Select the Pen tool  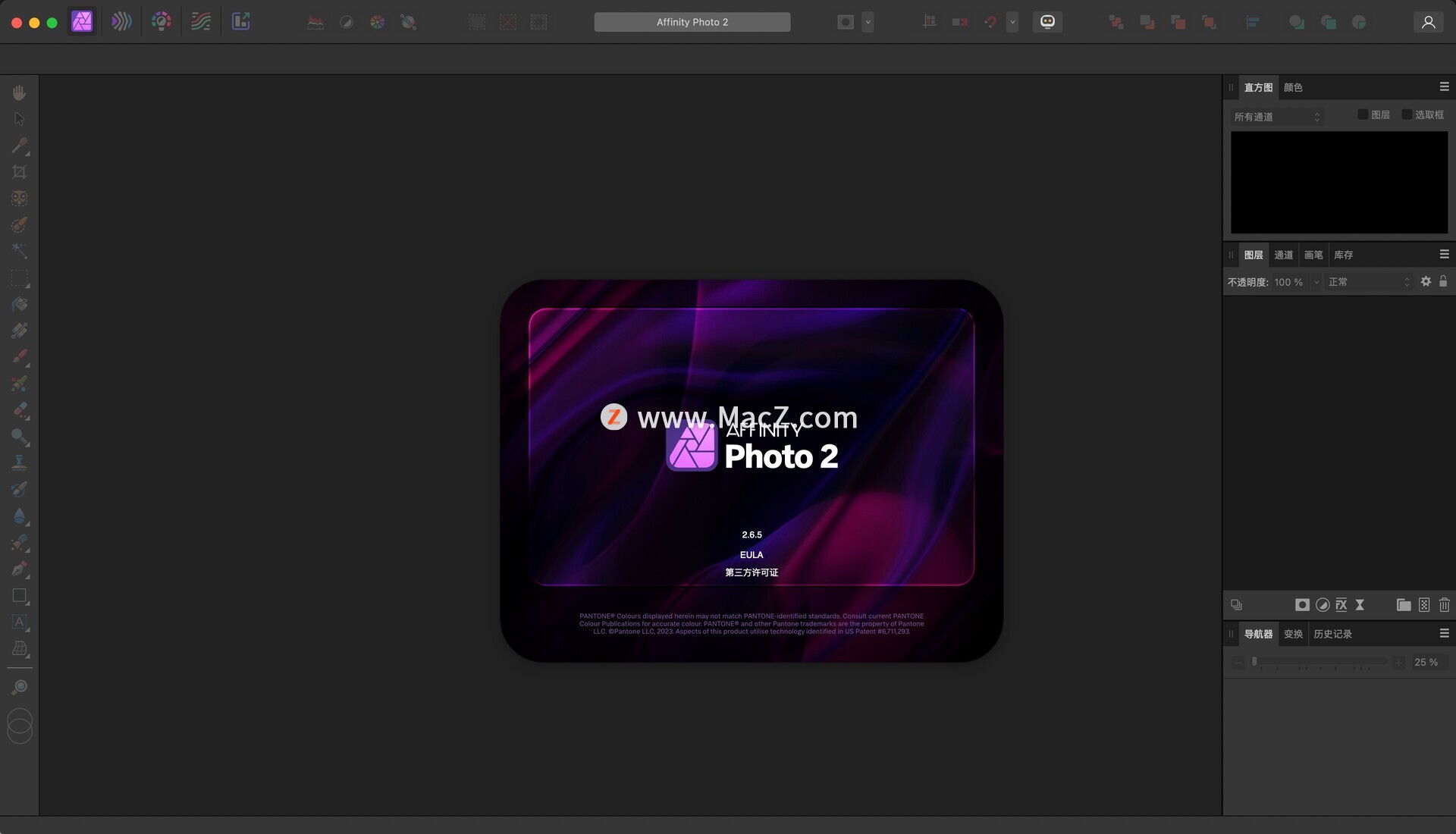pos(19,569)
